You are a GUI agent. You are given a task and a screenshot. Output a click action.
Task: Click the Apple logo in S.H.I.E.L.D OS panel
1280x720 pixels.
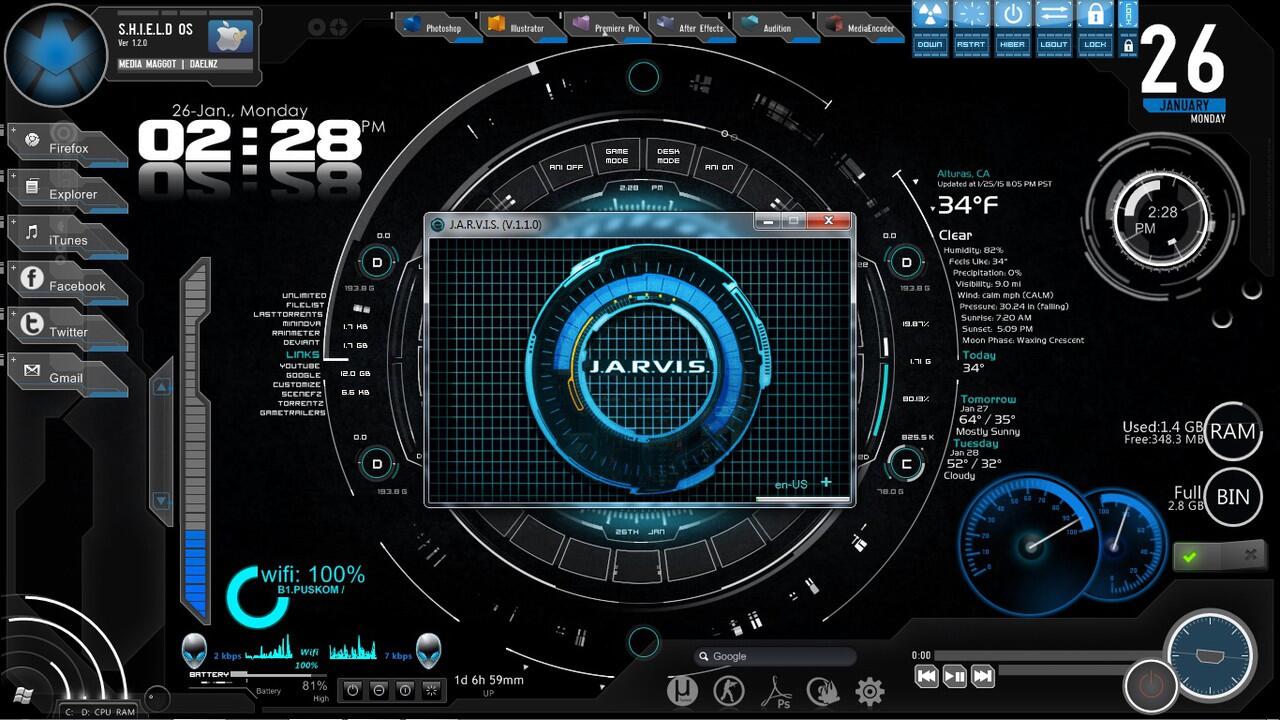coord(230,35)
